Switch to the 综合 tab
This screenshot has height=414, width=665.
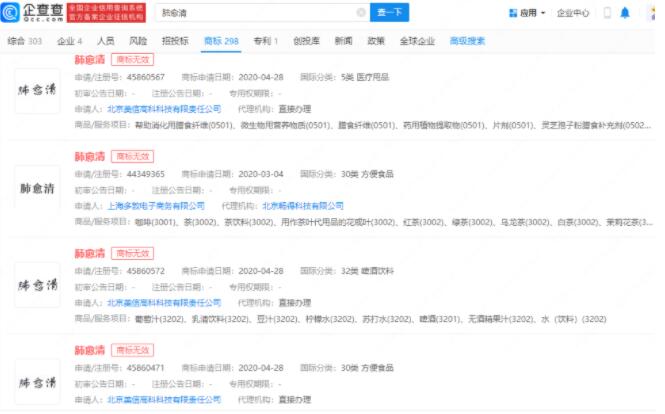22,41
